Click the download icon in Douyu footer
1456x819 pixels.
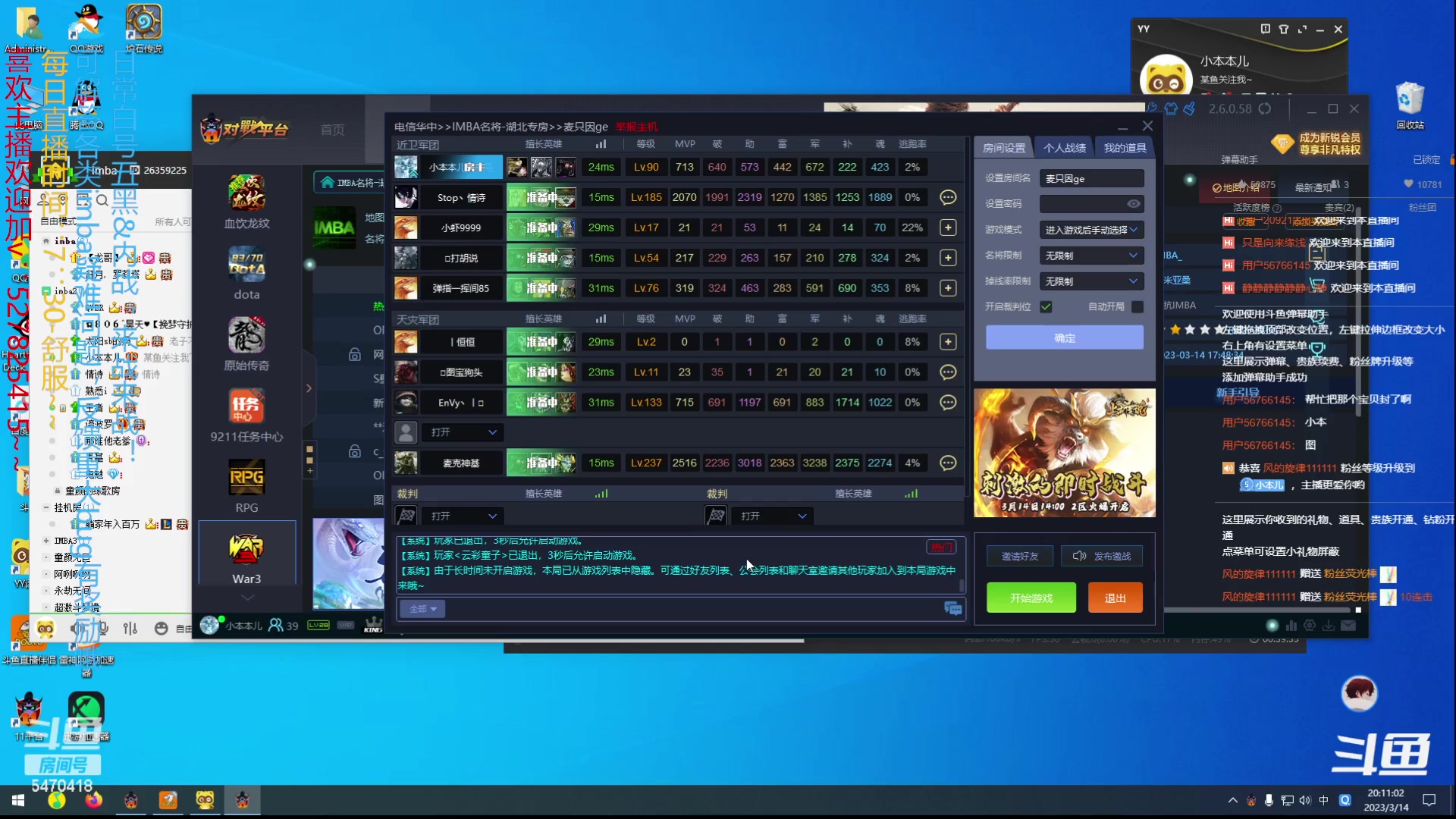1329,626
